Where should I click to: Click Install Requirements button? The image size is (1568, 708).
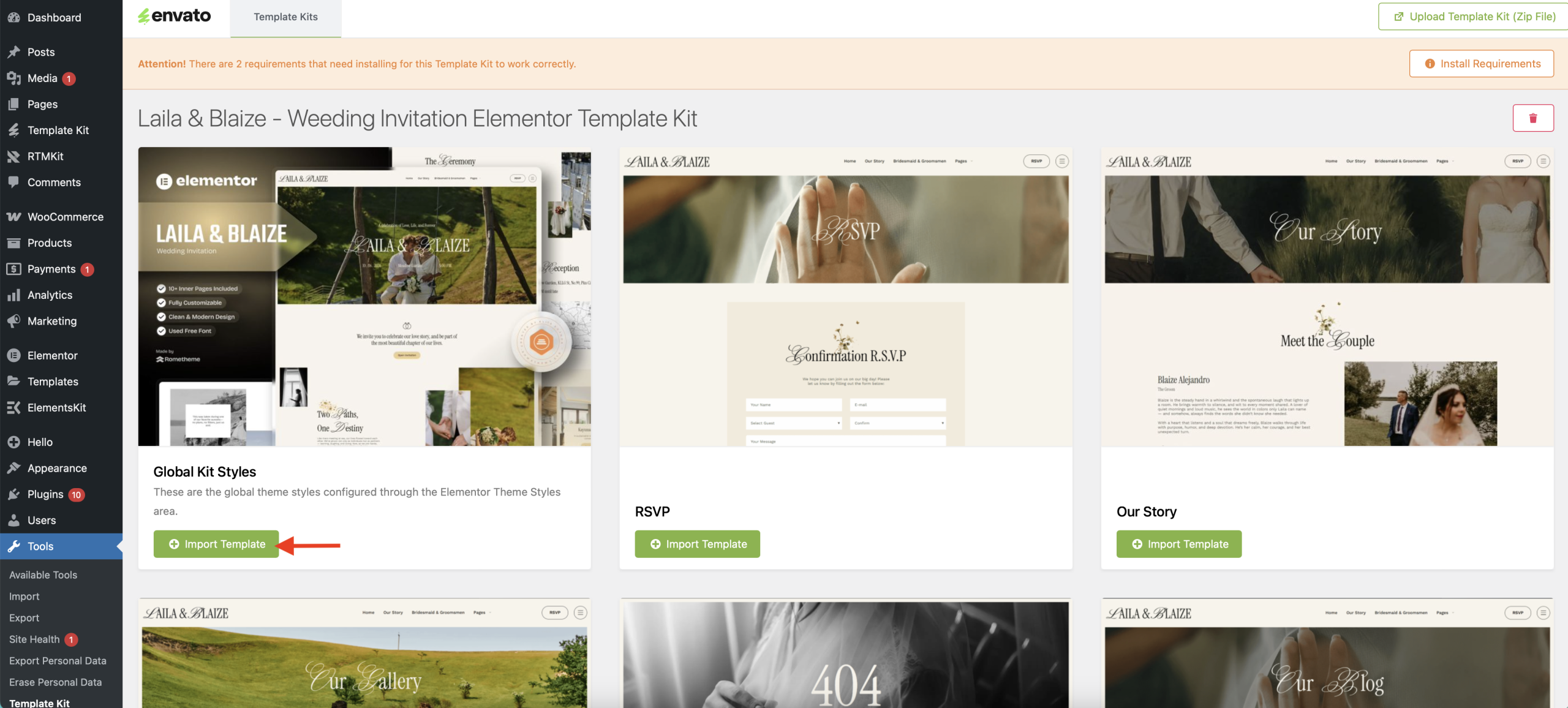click(x=1482, y=64)
